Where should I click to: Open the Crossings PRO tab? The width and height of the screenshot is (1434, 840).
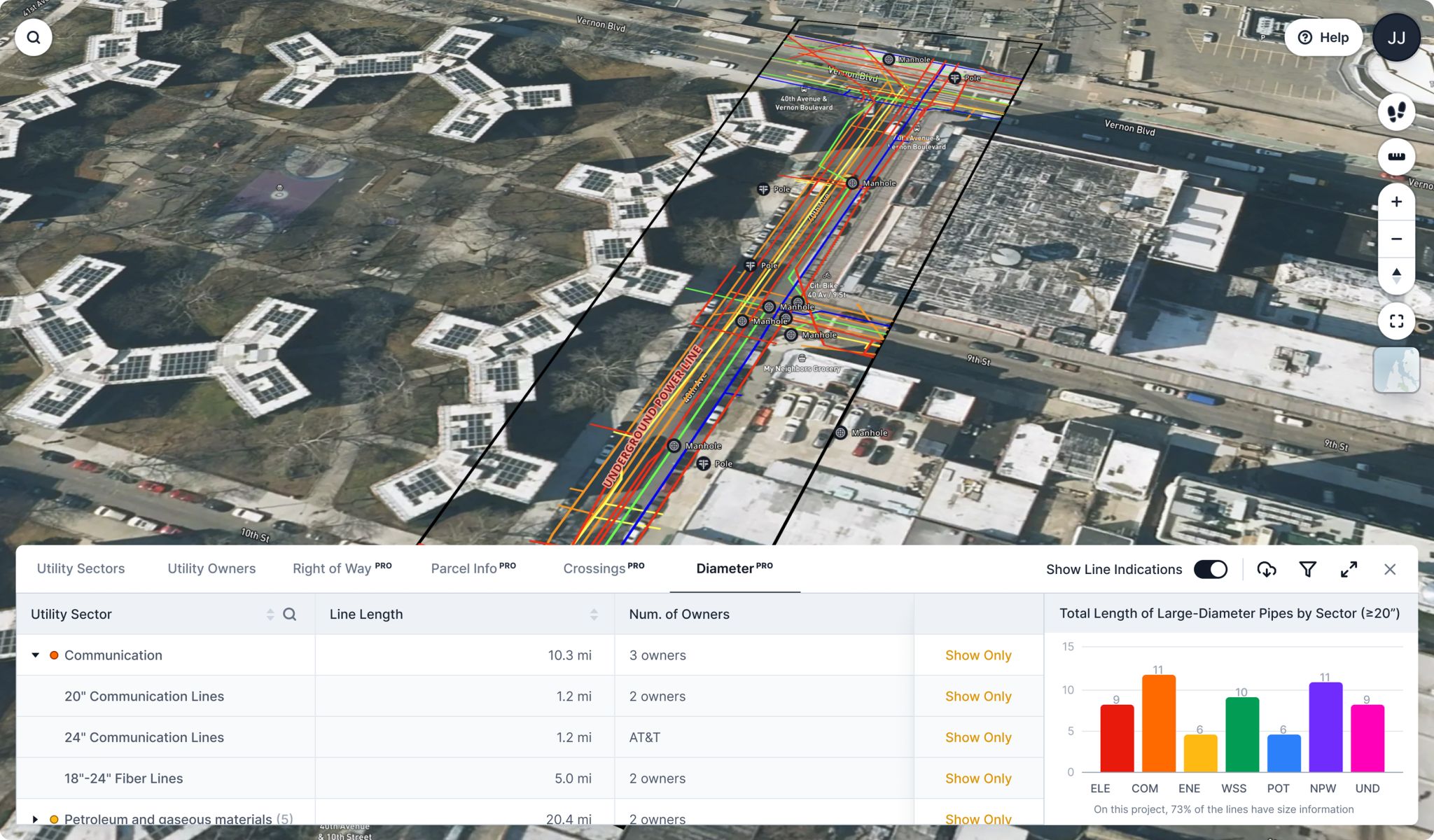pos(603,568)
